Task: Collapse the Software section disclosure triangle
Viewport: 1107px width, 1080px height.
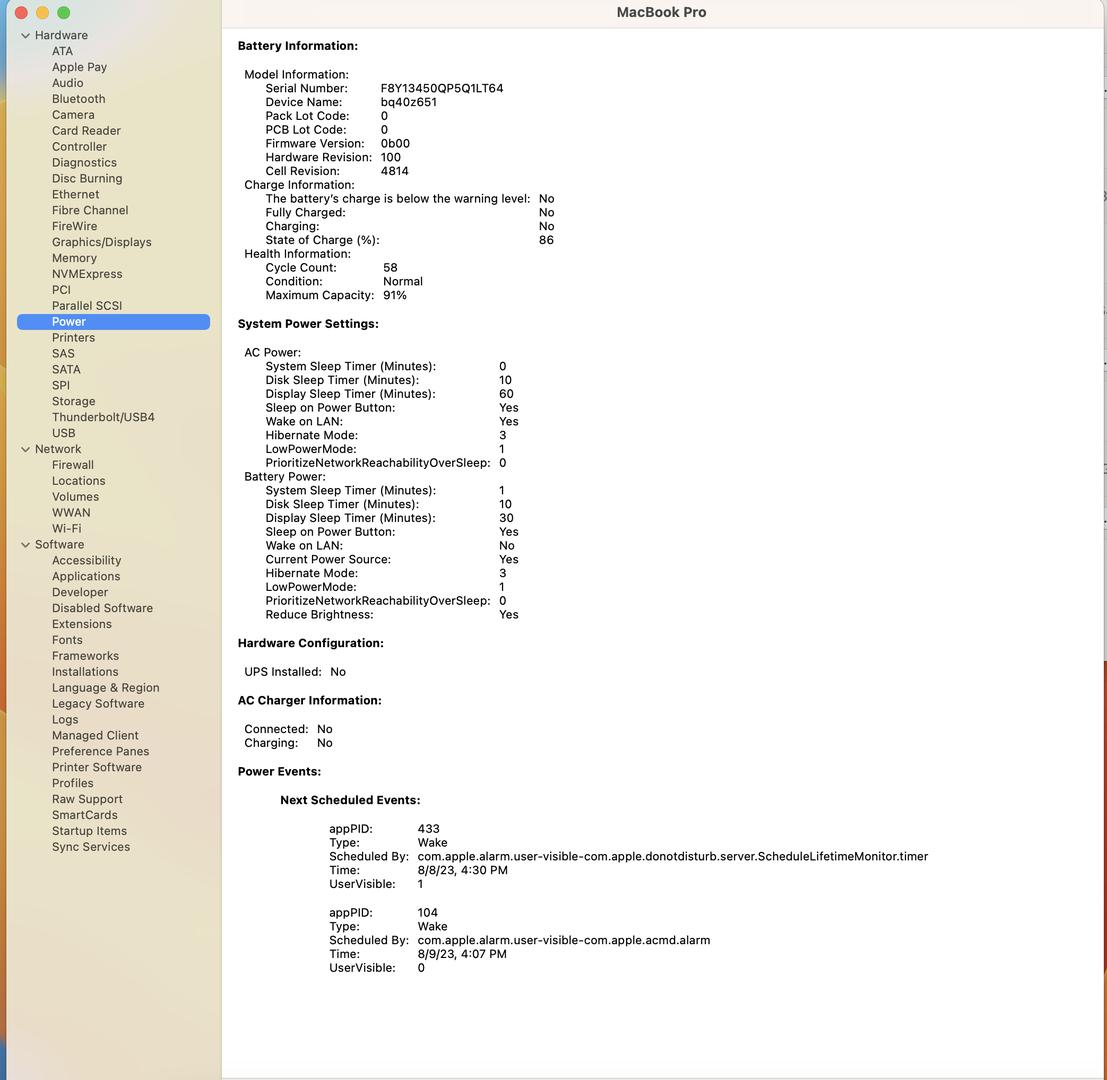Action: coord(25,545)
